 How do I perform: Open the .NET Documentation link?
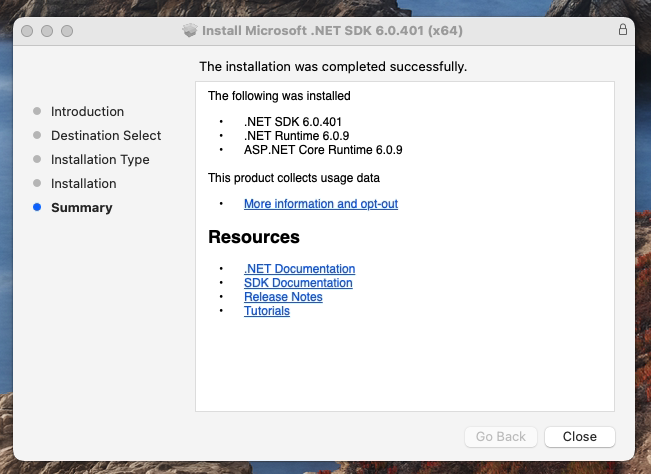[x=299, y=269]
